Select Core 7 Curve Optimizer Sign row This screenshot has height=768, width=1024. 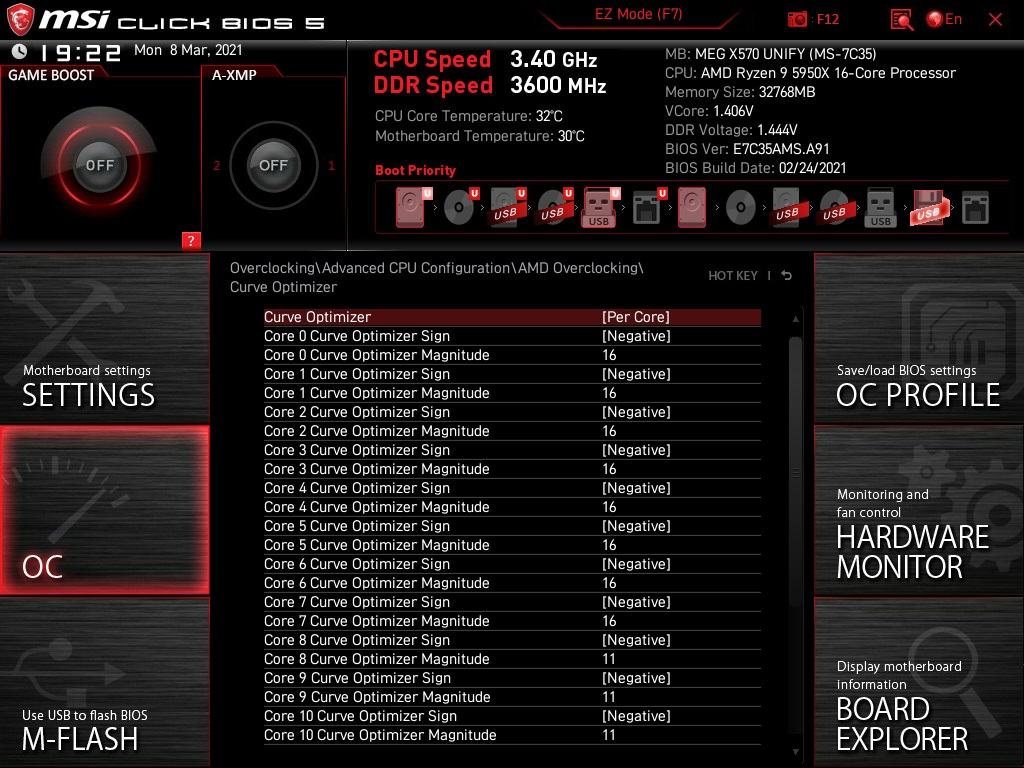pos(512,601)
